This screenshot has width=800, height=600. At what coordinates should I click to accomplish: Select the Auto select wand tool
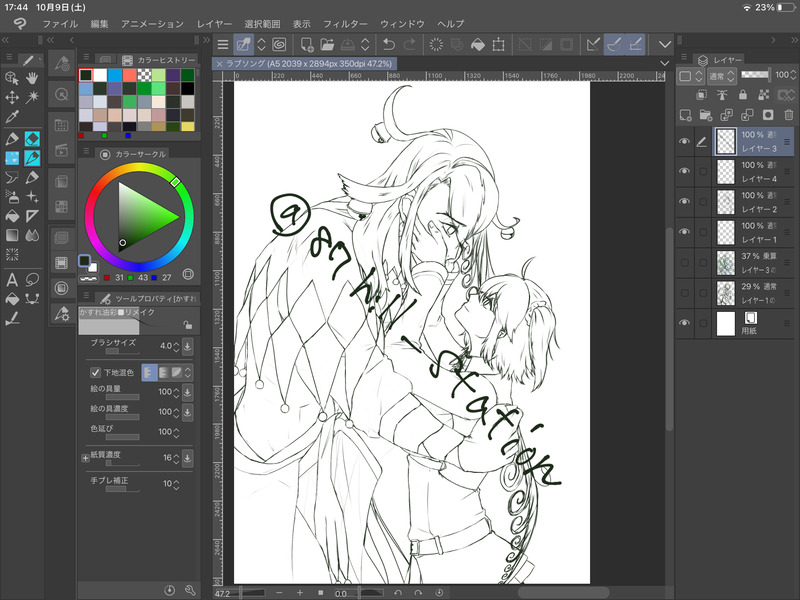click(x=32, y=97)
